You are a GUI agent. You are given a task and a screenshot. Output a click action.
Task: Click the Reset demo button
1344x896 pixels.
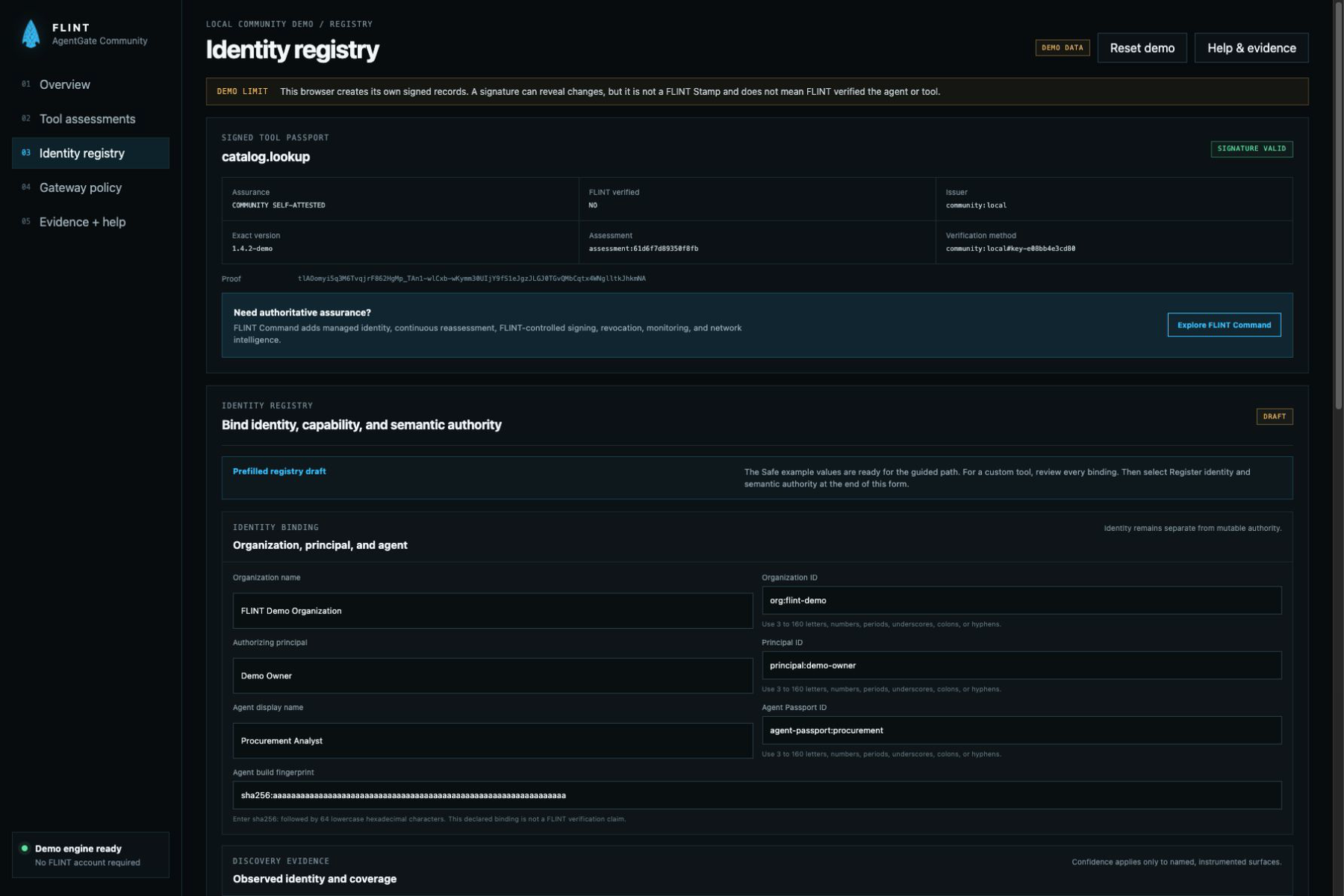[1142, 48]
